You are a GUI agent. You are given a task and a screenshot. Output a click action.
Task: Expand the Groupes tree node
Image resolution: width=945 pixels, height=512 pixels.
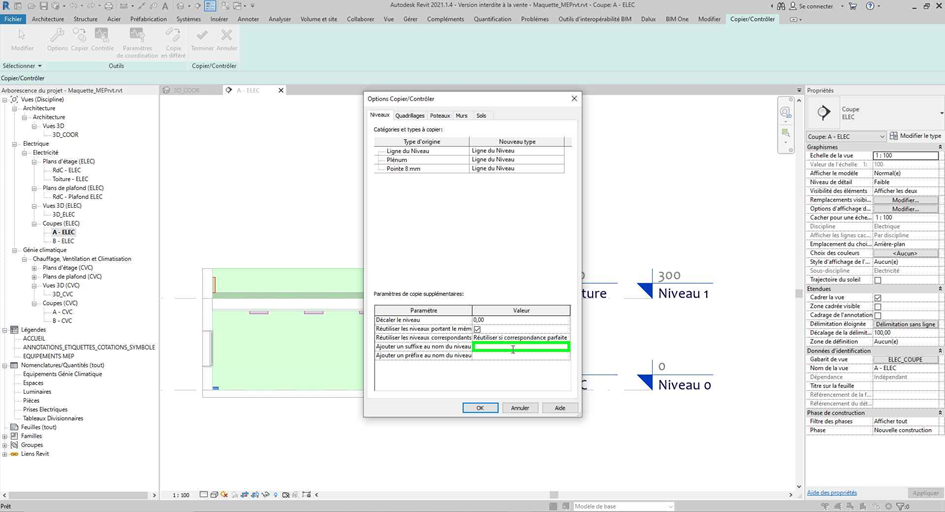tap(5, 445)
